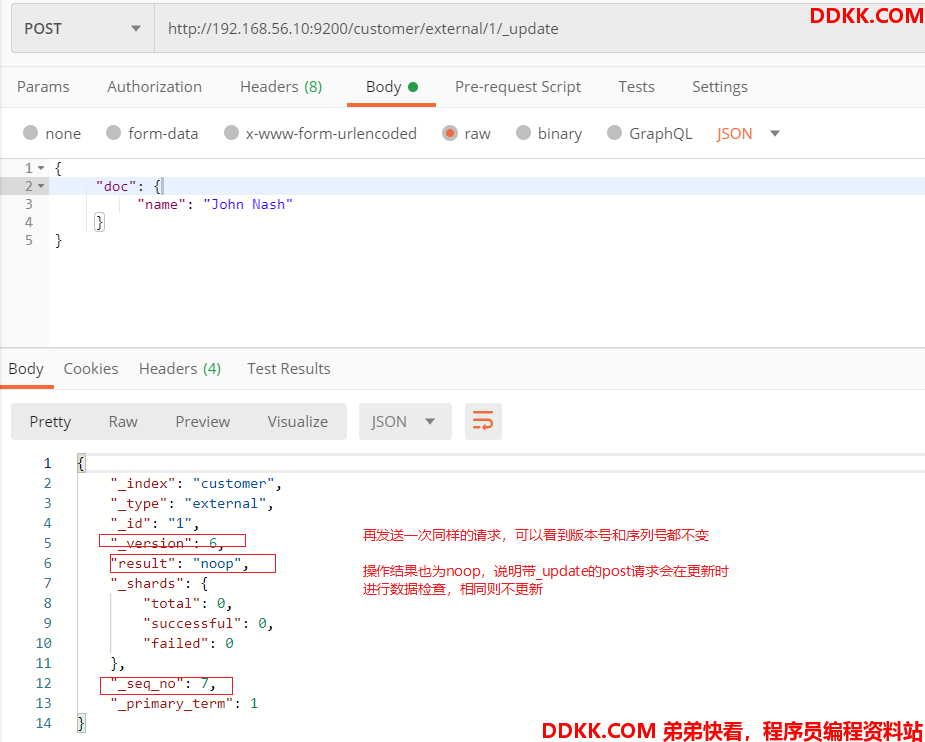The height and width of the screenshot is (742, 925).
Task: Select the none body type
Action: click(52, 133)
